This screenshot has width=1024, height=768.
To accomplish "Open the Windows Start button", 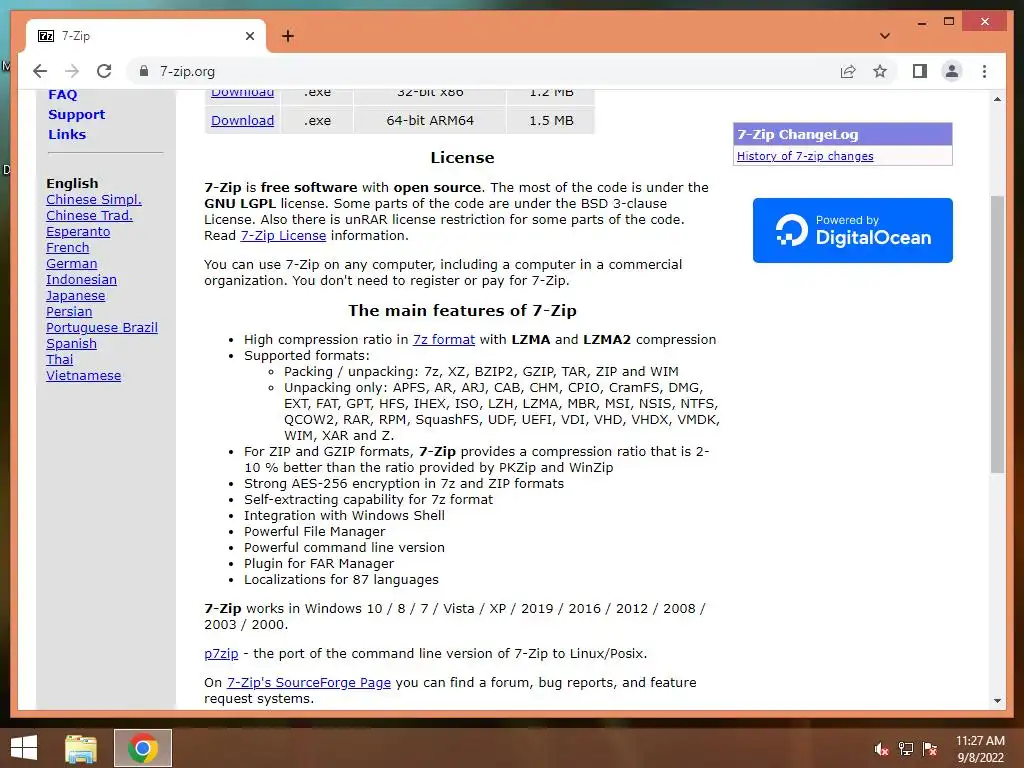I will pyautogui.click(x=24, y=748).
